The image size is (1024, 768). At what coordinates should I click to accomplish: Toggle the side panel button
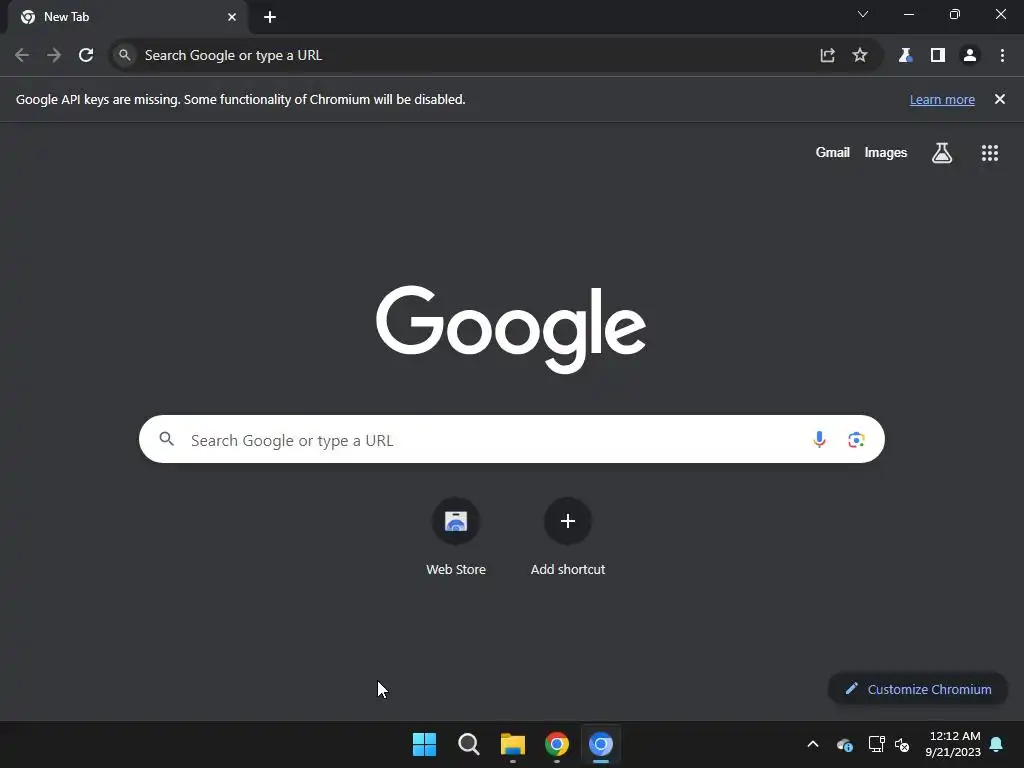[x=938, y=56]
